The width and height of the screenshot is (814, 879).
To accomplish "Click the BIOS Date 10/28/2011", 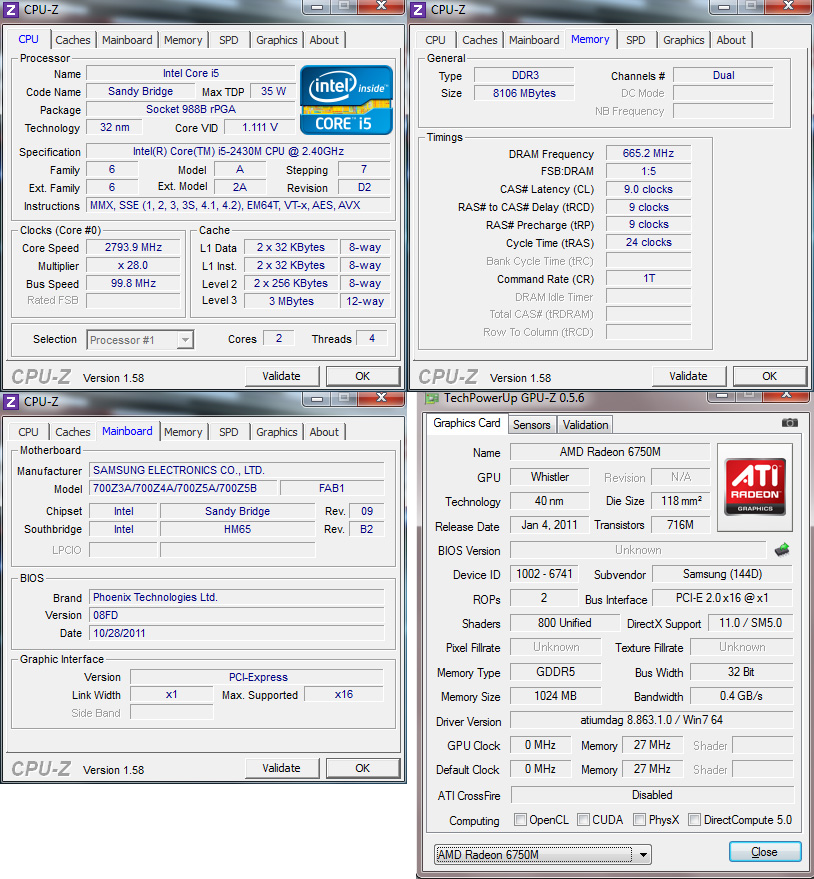I will (237, 633).
